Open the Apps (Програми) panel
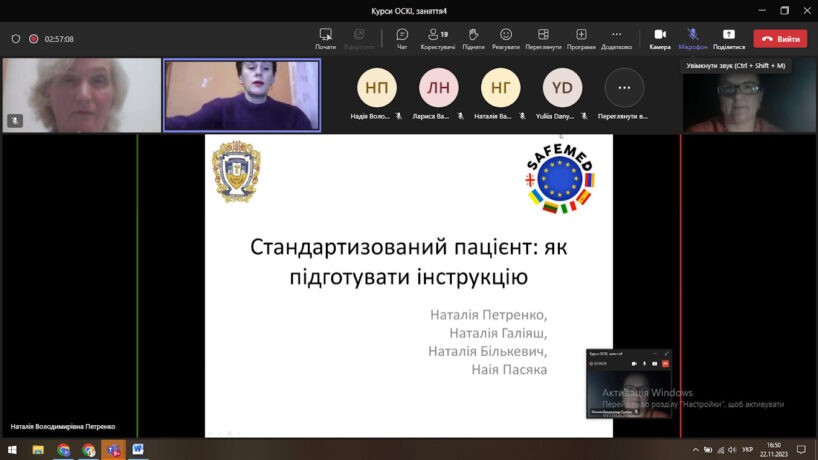The width and height of the screenshot is (818, 460). pyautogui.click(x=581, y=37)
